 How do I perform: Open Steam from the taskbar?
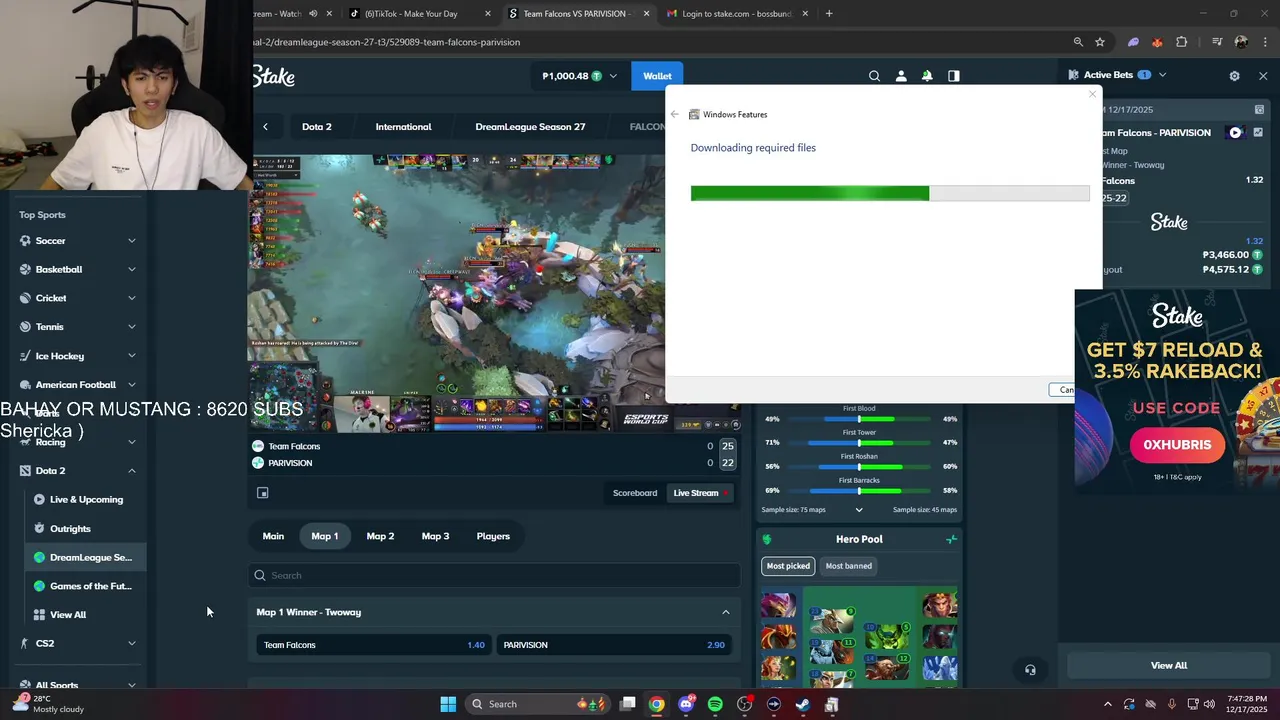(803, 704)
